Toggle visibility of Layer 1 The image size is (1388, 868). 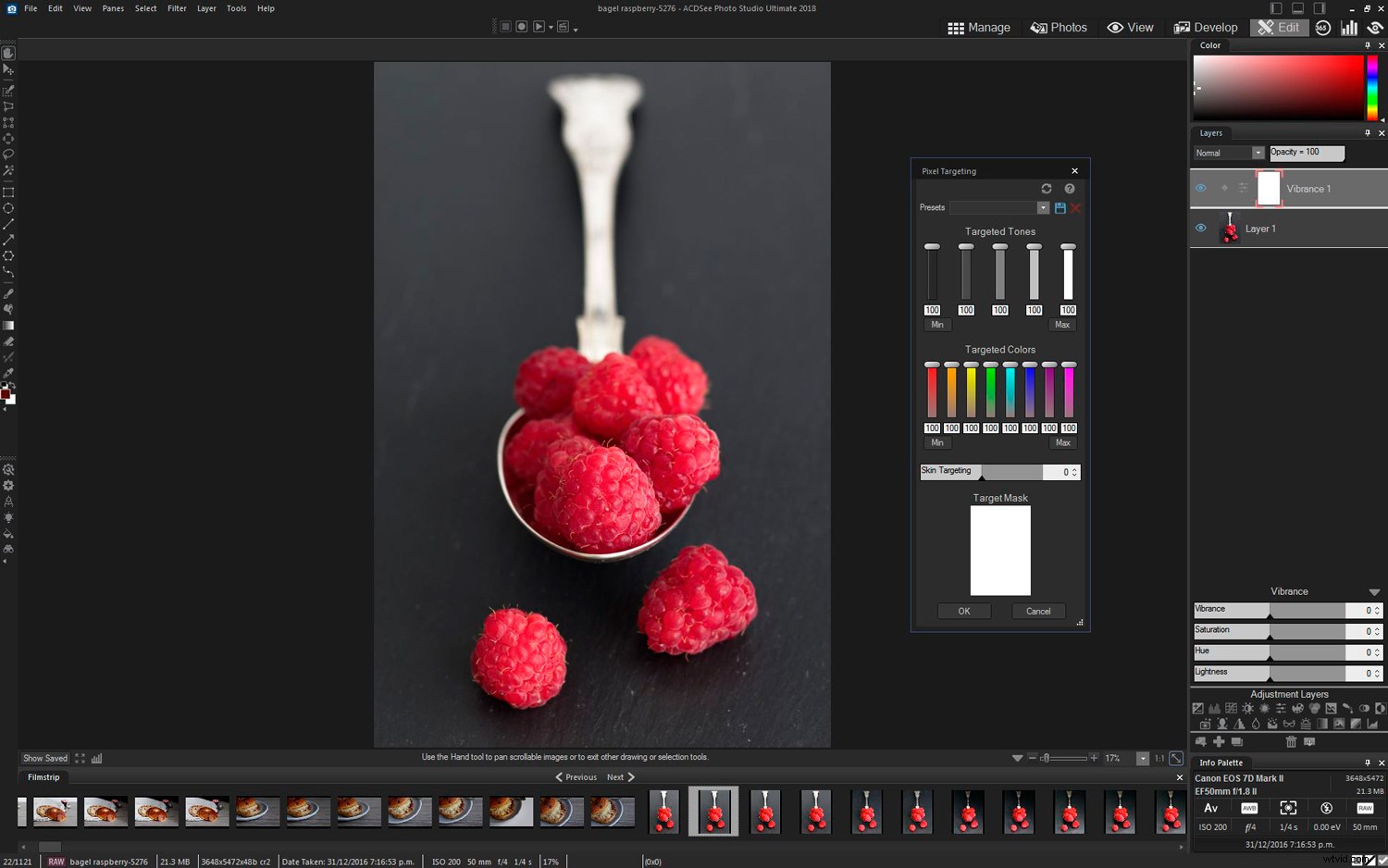coord(1201,228)
